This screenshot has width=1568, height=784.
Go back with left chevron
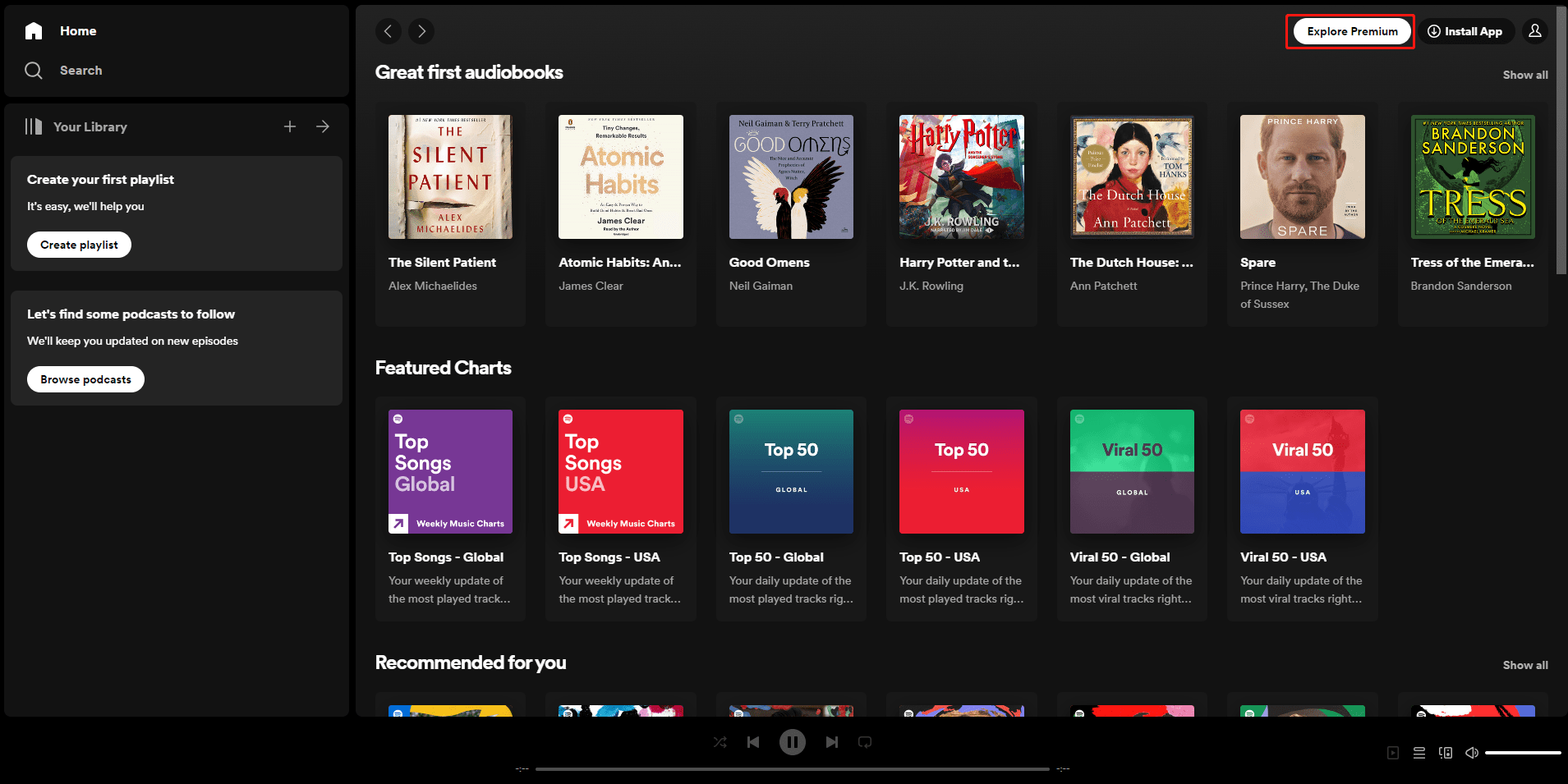(x=389, y=31)
